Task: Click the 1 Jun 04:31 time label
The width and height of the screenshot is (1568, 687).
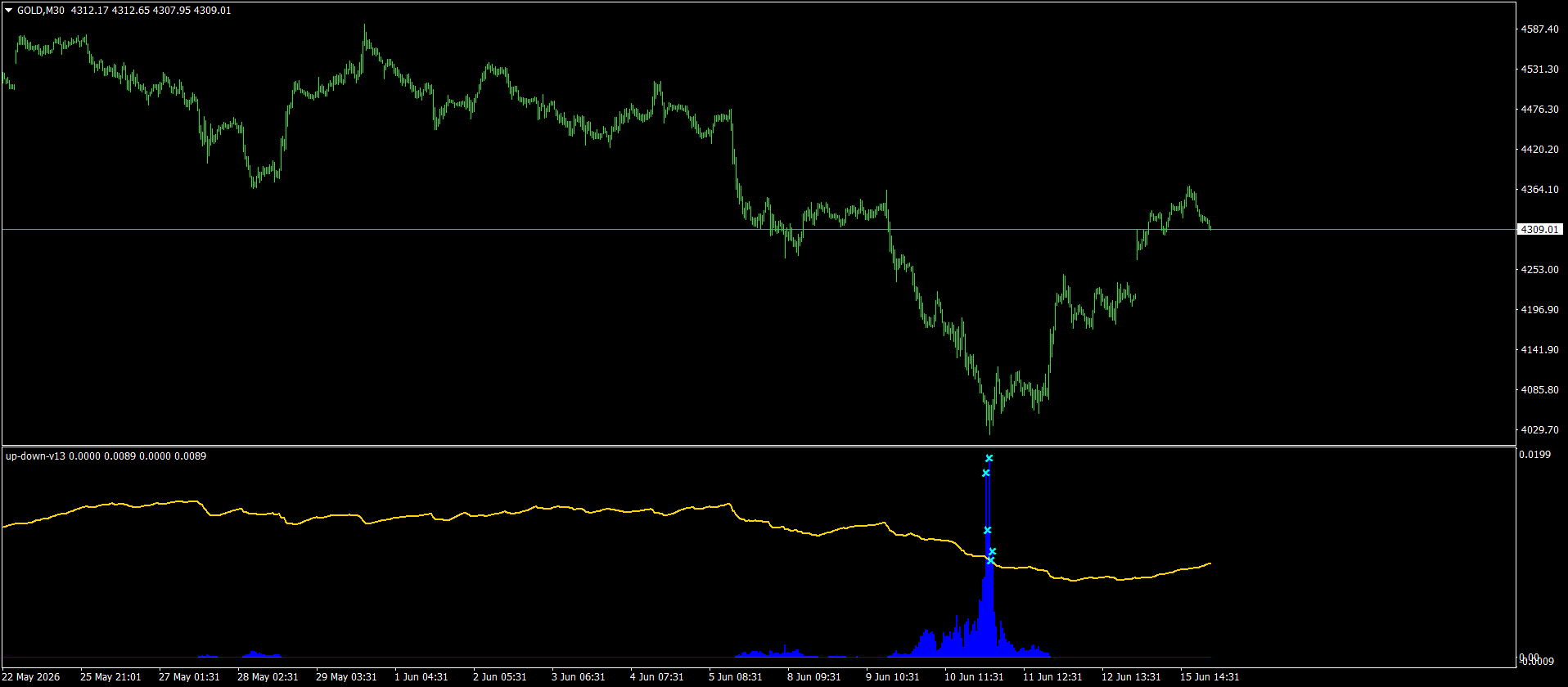Action: pyautogui.click(x=421, y=677)
